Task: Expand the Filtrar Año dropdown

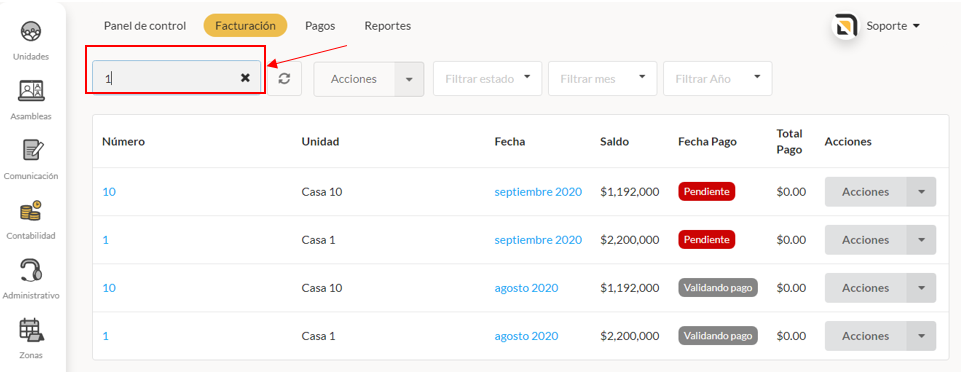Action: (x=718, y=78)
